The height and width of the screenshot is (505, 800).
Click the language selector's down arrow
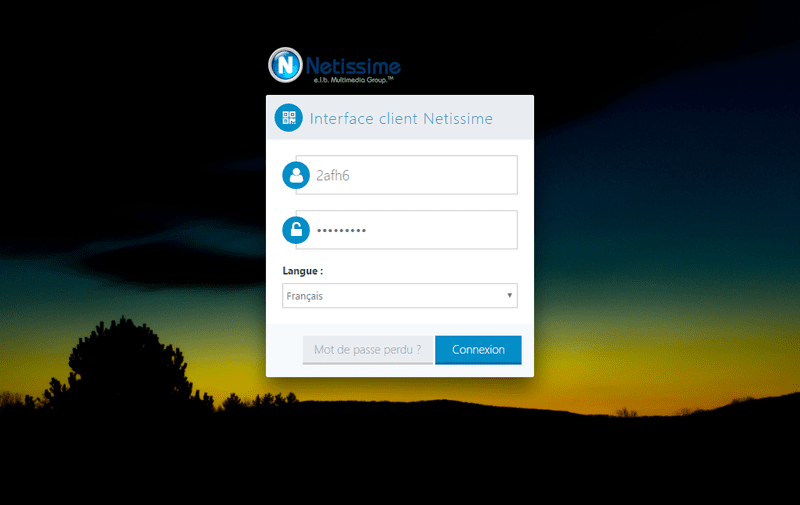509,295
